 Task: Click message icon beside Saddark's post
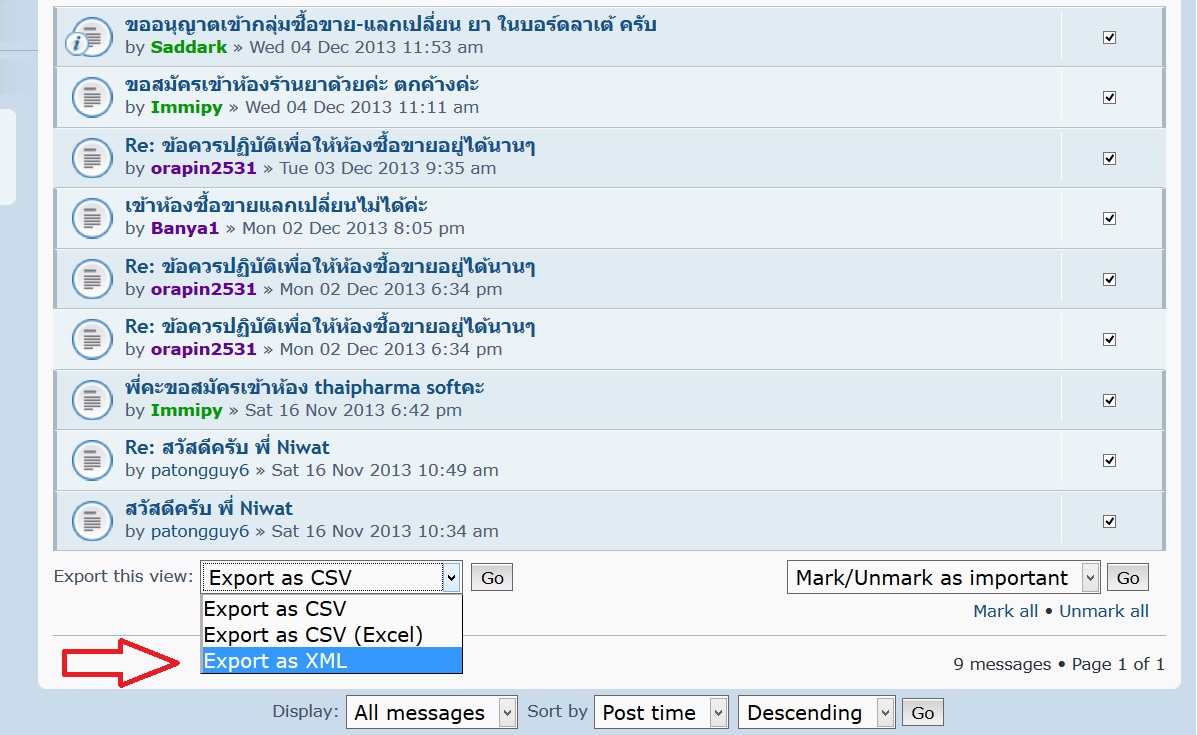[91, 38]
